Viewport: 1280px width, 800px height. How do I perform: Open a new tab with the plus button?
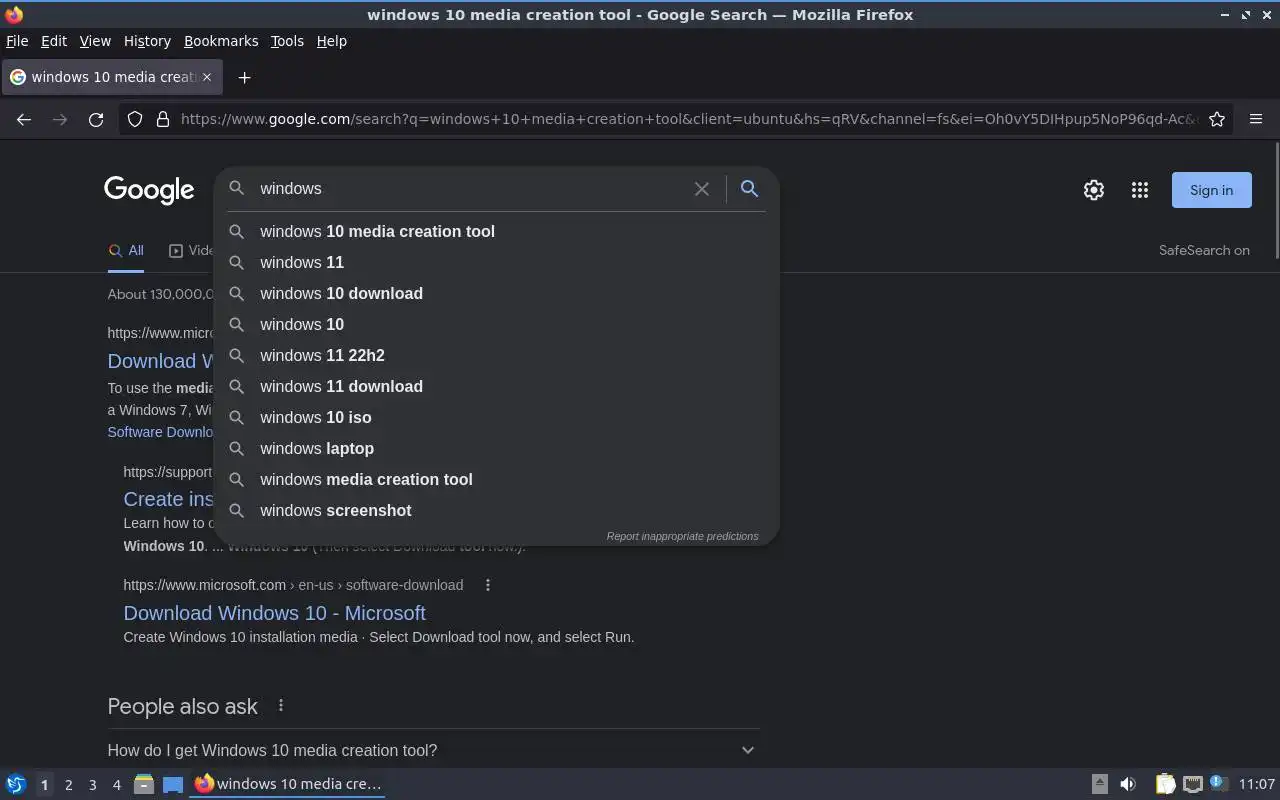coord(244,77)
